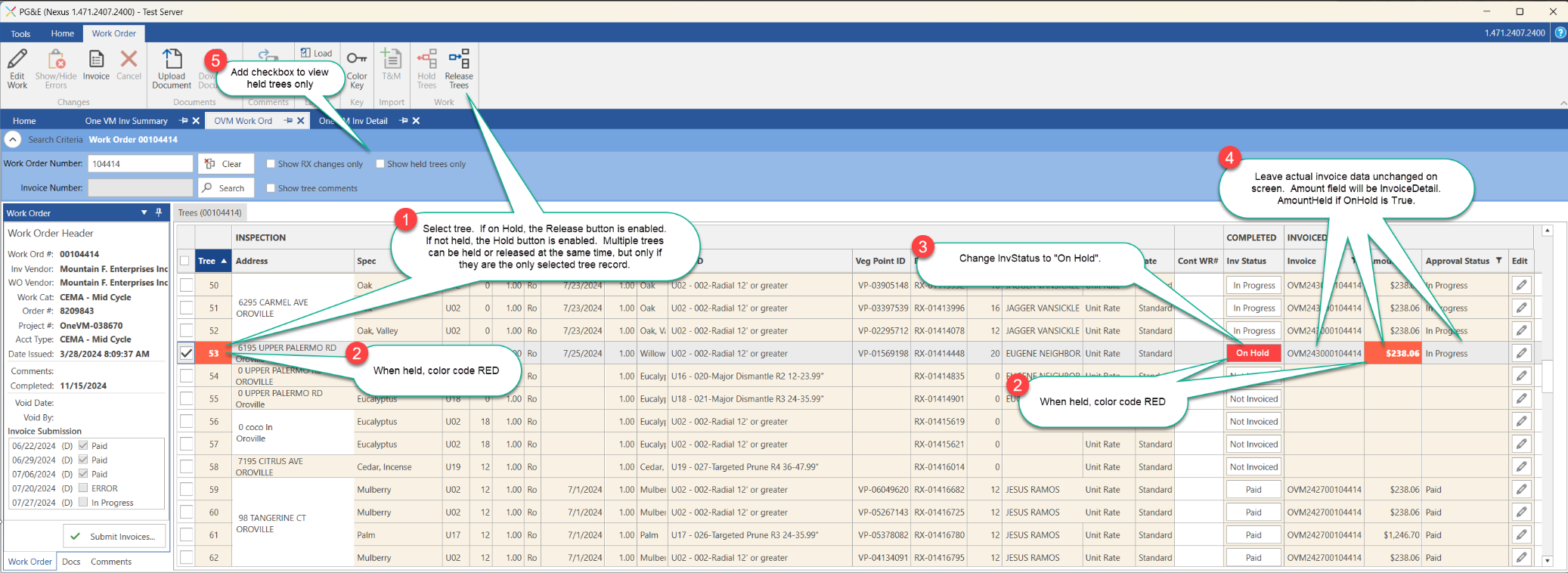Click the Work Order Number input field
The height and width of the screenshot is (573, 1568).
tap(140, 164)
